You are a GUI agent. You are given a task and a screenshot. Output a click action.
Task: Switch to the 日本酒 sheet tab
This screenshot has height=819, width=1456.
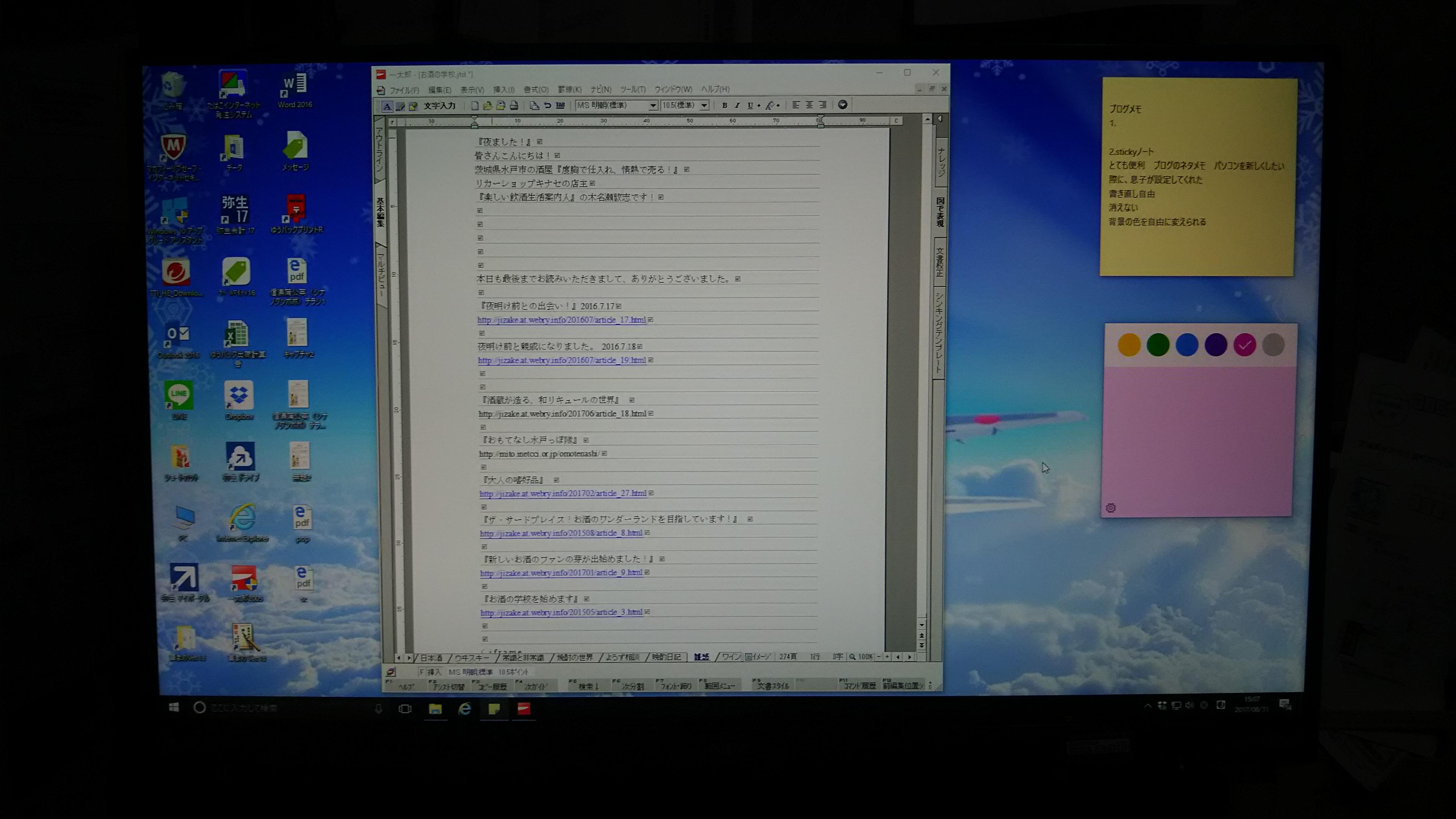(x=431, y=657)
